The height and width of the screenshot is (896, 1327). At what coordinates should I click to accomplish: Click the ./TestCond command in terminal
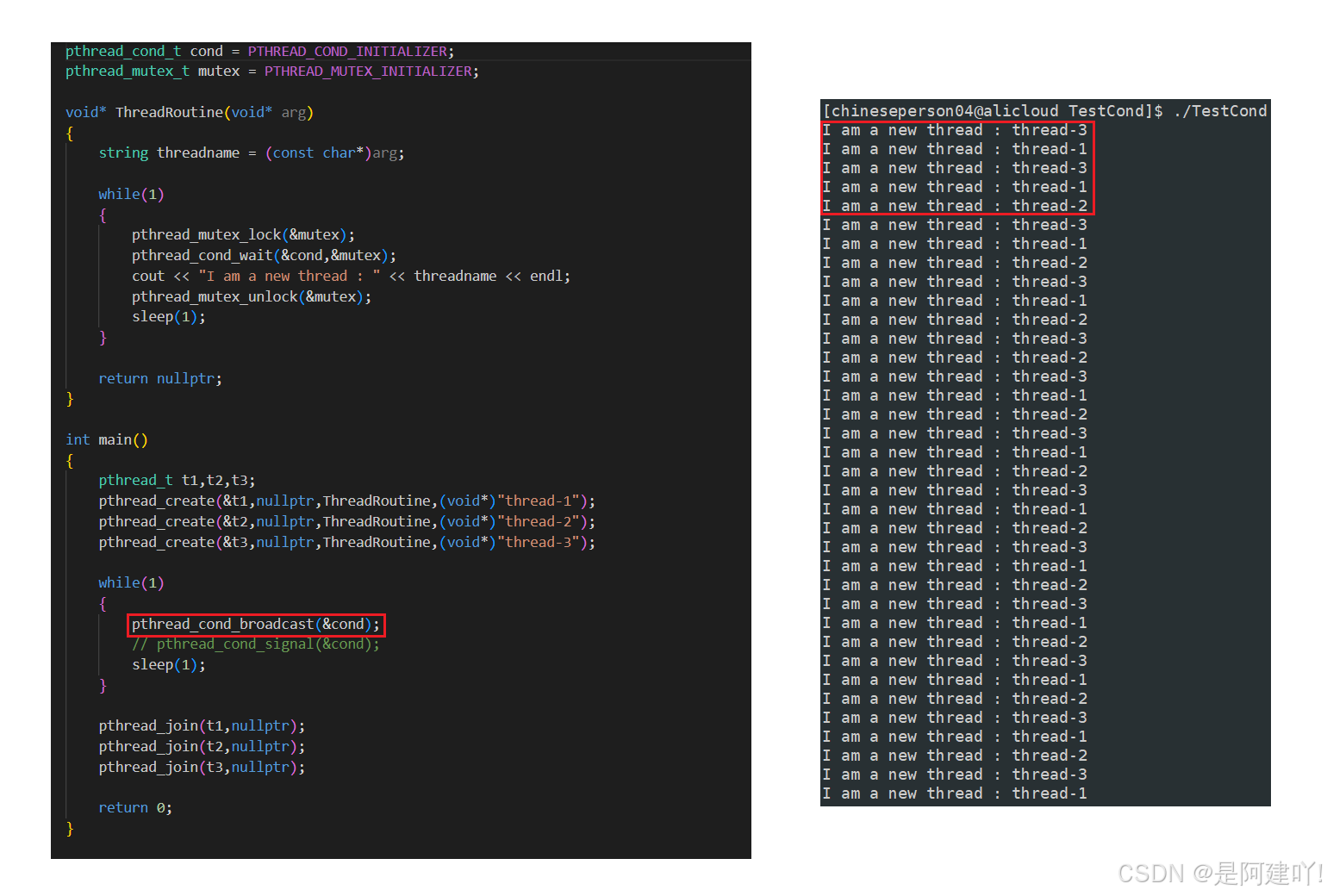[1220, 111]
